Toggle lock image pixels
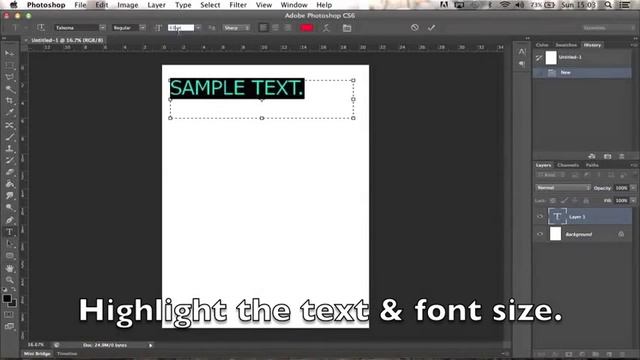 (x=564, y=200)
